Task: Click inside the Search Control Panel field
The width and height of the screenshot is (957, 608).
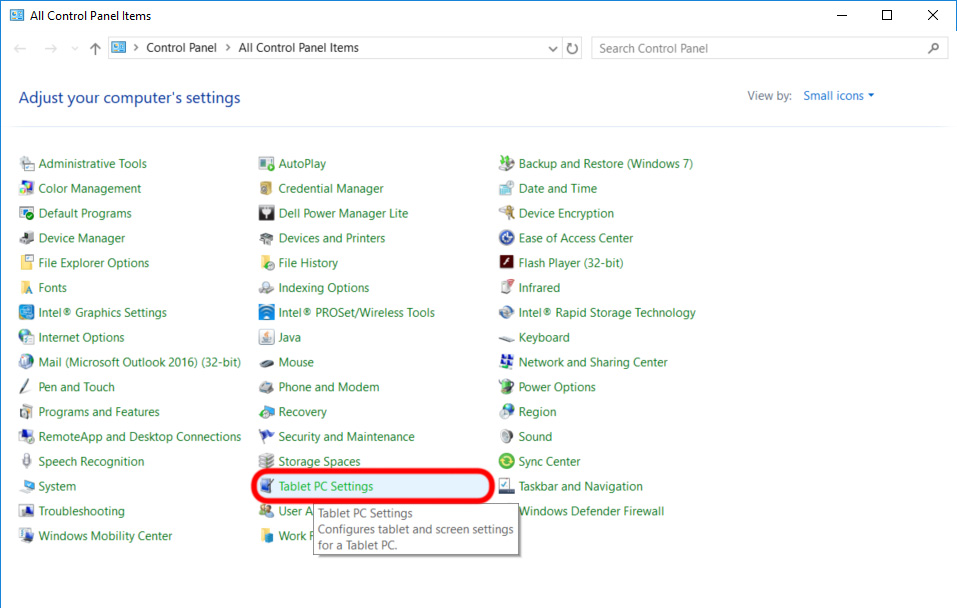Action: coord(760,47)
